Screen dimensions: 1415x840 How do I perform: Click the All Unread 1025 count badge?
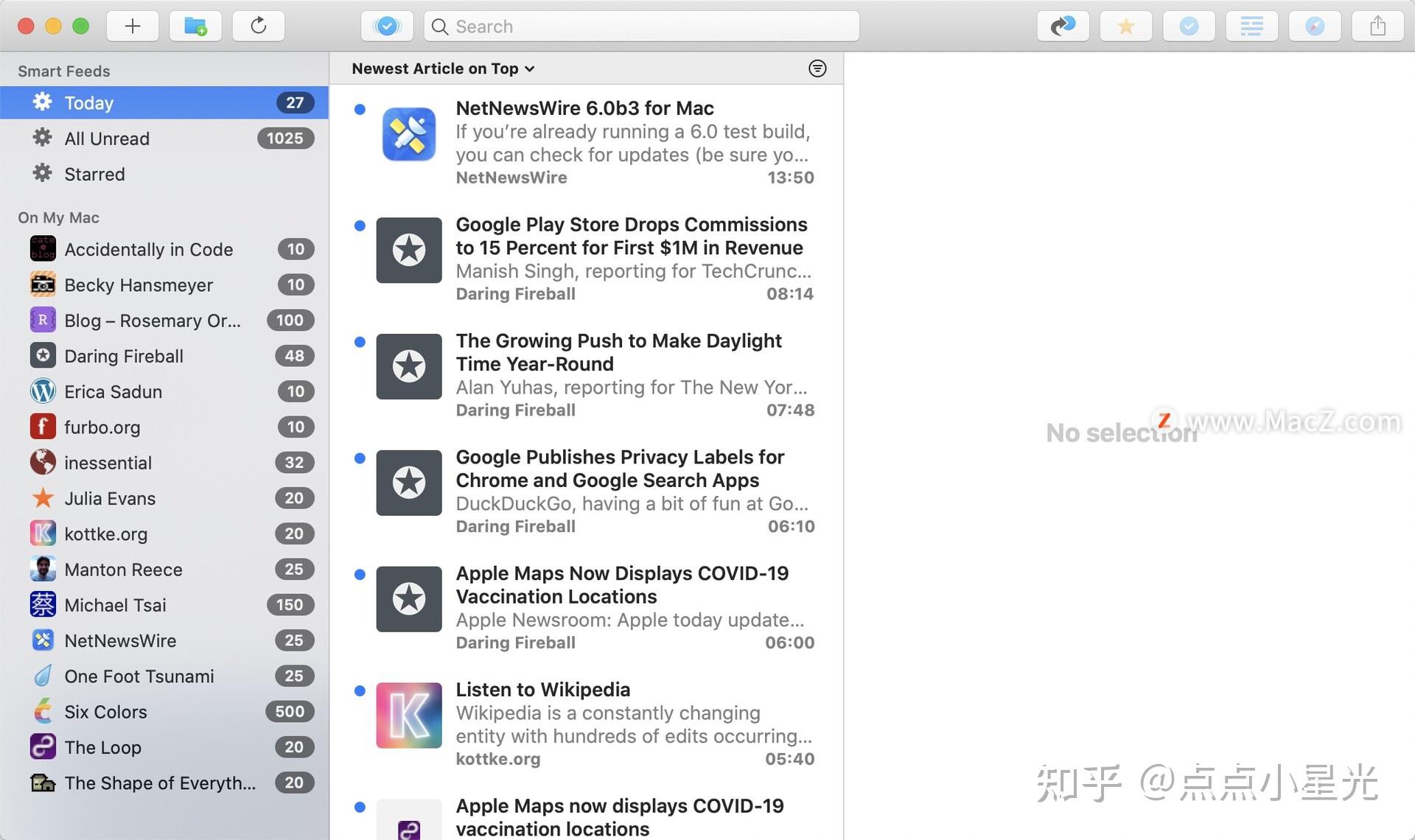coord(285,139)
